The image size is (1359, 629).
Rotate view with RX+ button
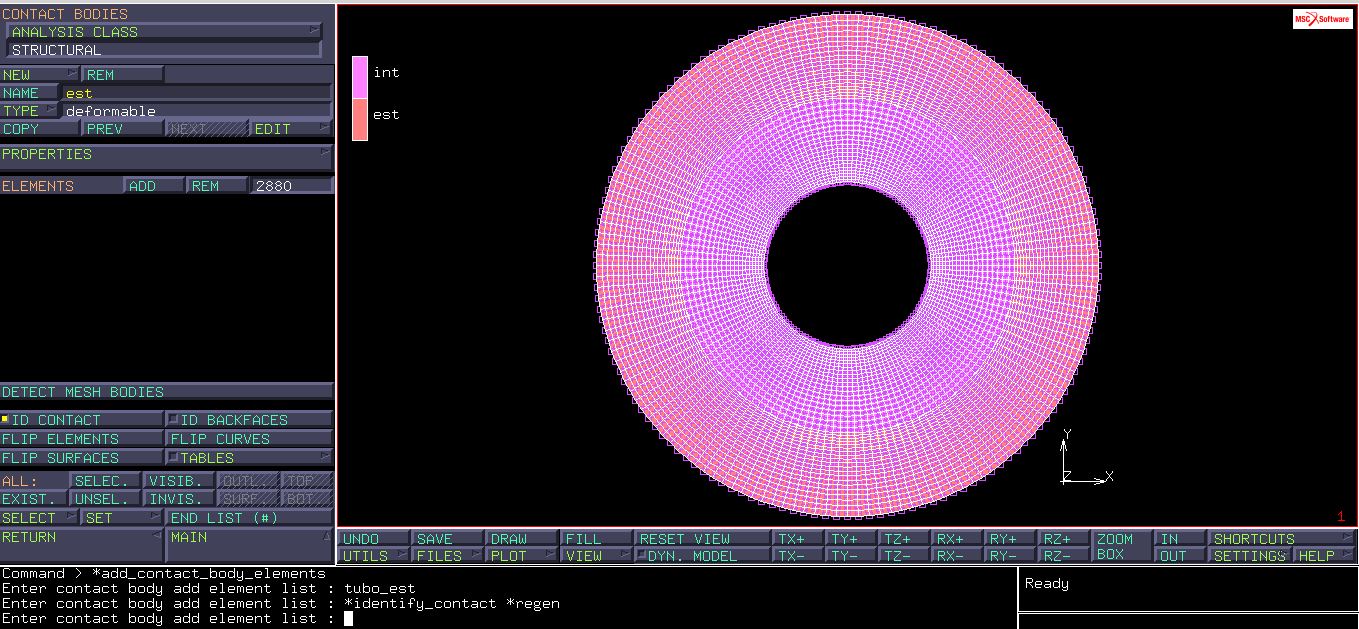tap(955, 538)
